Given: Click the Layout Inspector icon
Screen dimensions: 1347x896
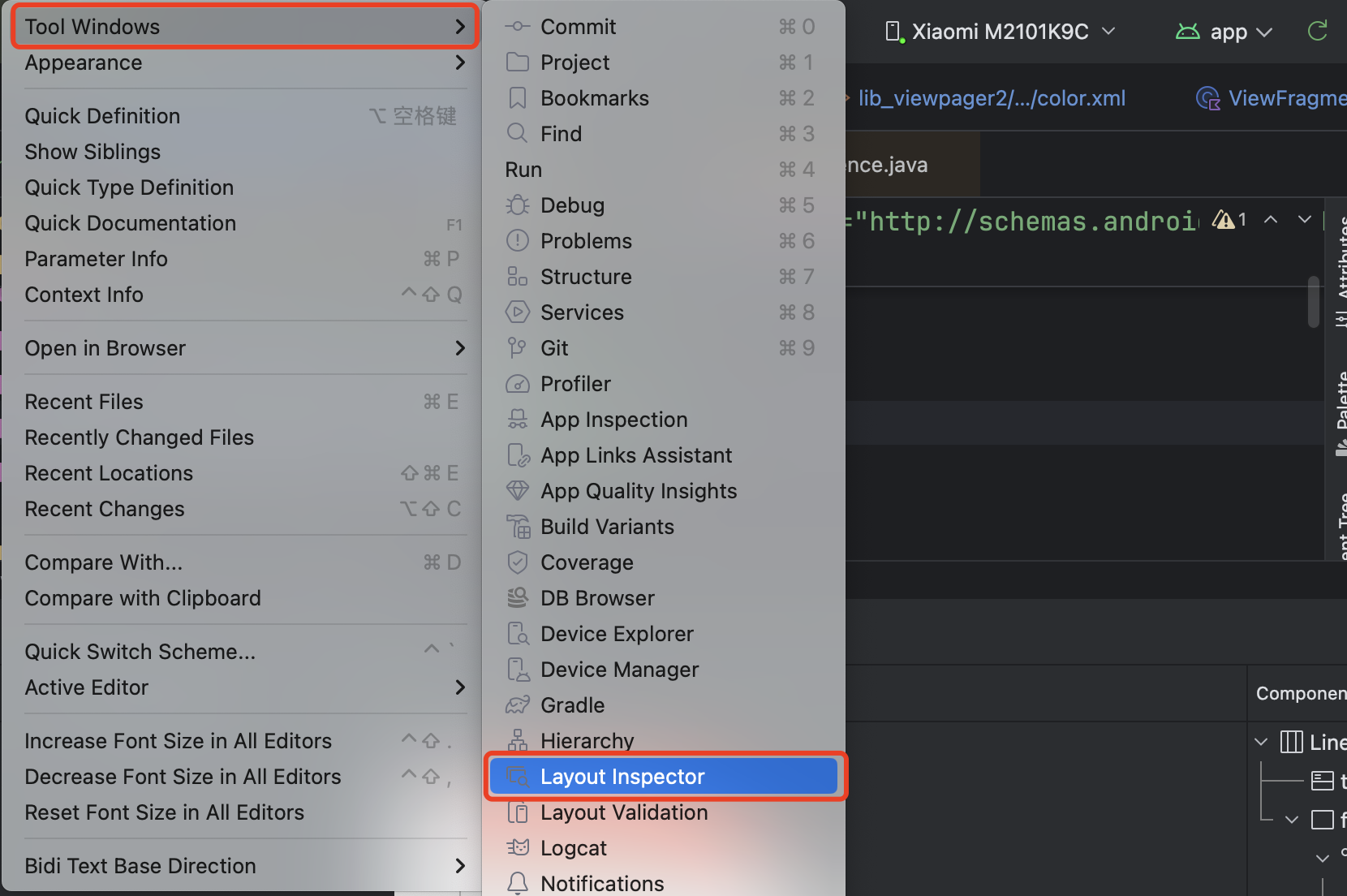Looking at the screenshot, I should click(x=517, y=777).
